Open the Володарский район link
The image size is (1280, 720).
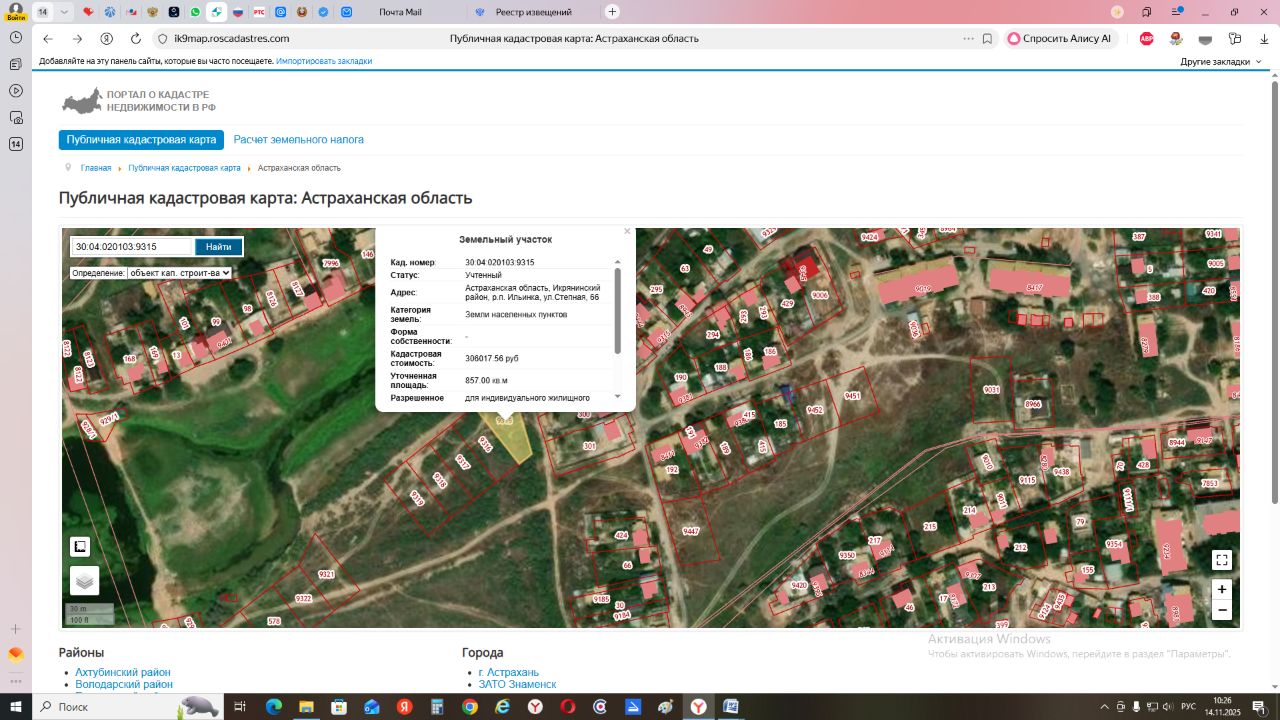point(124,684)
